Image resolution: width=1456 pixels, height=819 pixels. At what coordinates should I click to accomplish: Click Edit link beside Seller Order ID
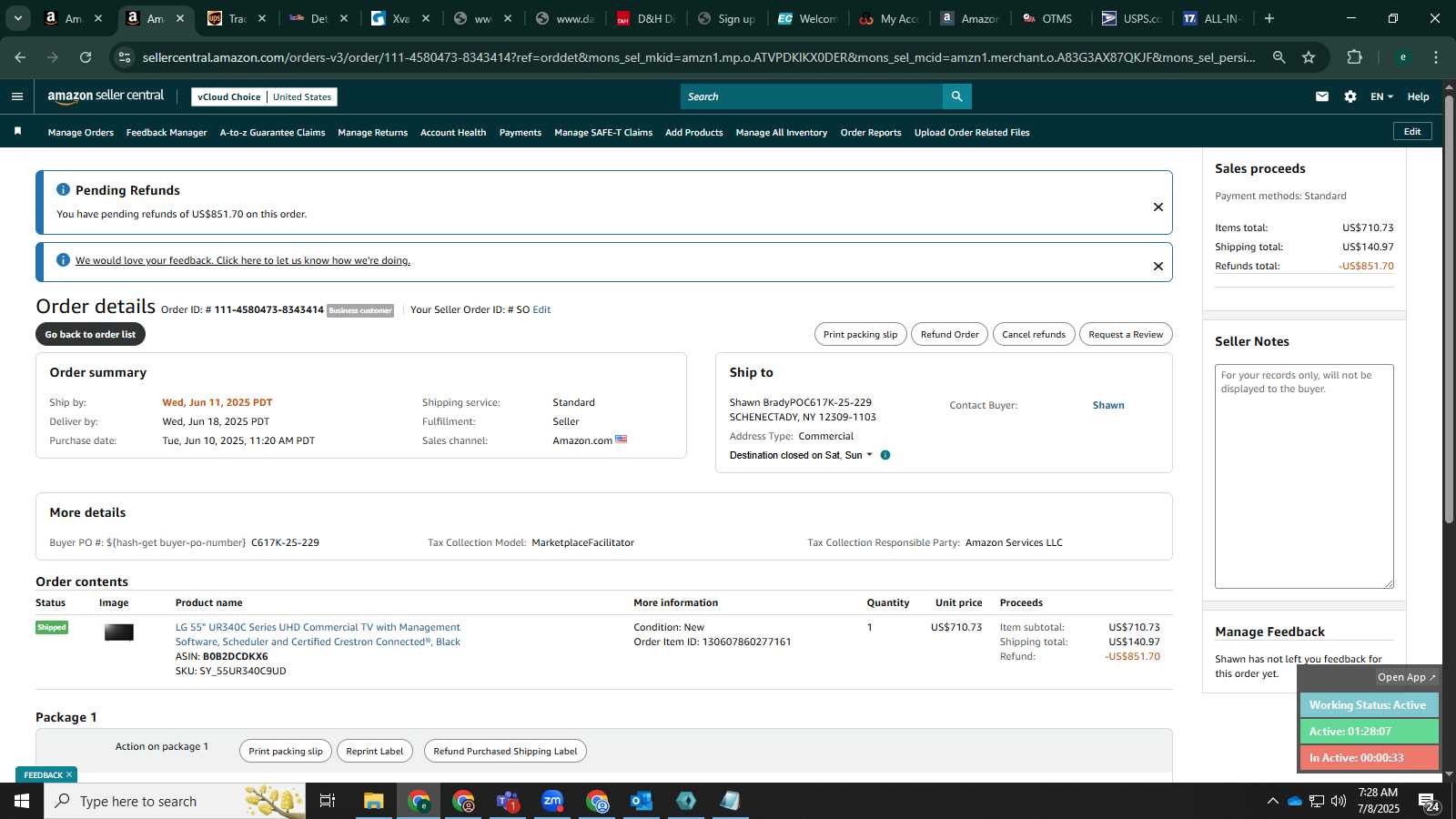(541, 309)
